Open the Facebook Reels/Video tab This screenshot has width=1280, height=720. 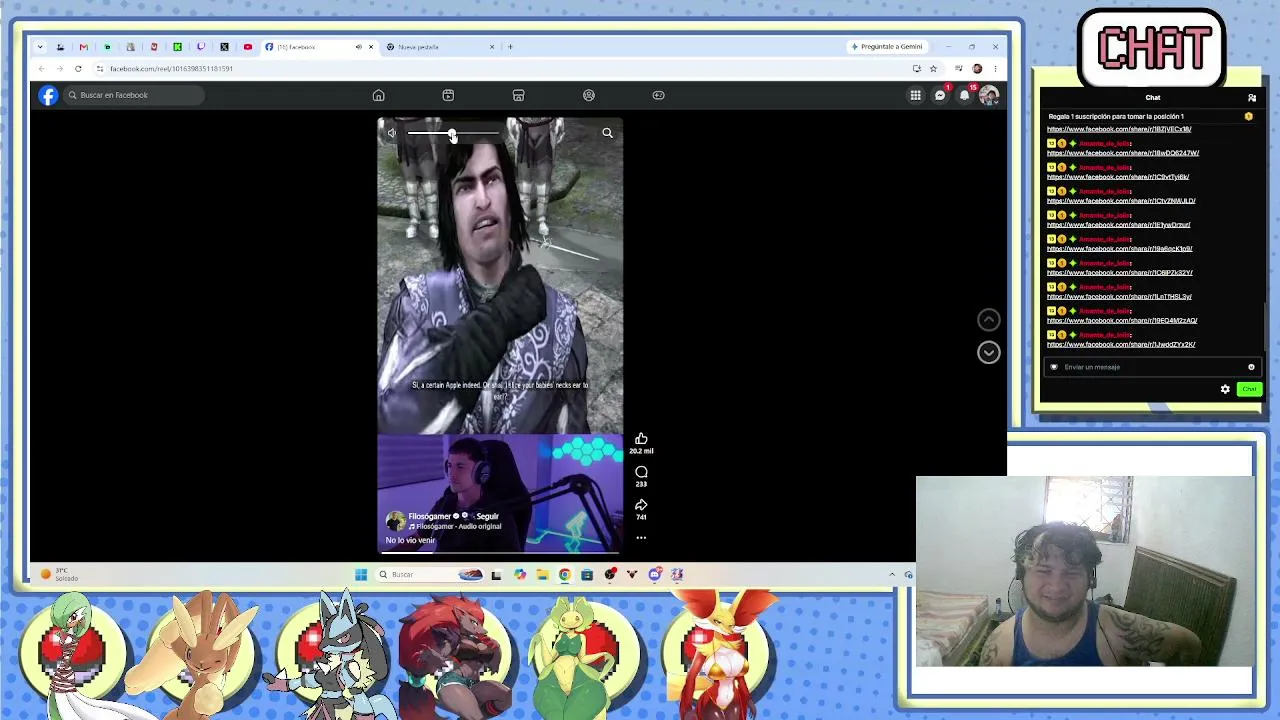click(x=448, y=95)
